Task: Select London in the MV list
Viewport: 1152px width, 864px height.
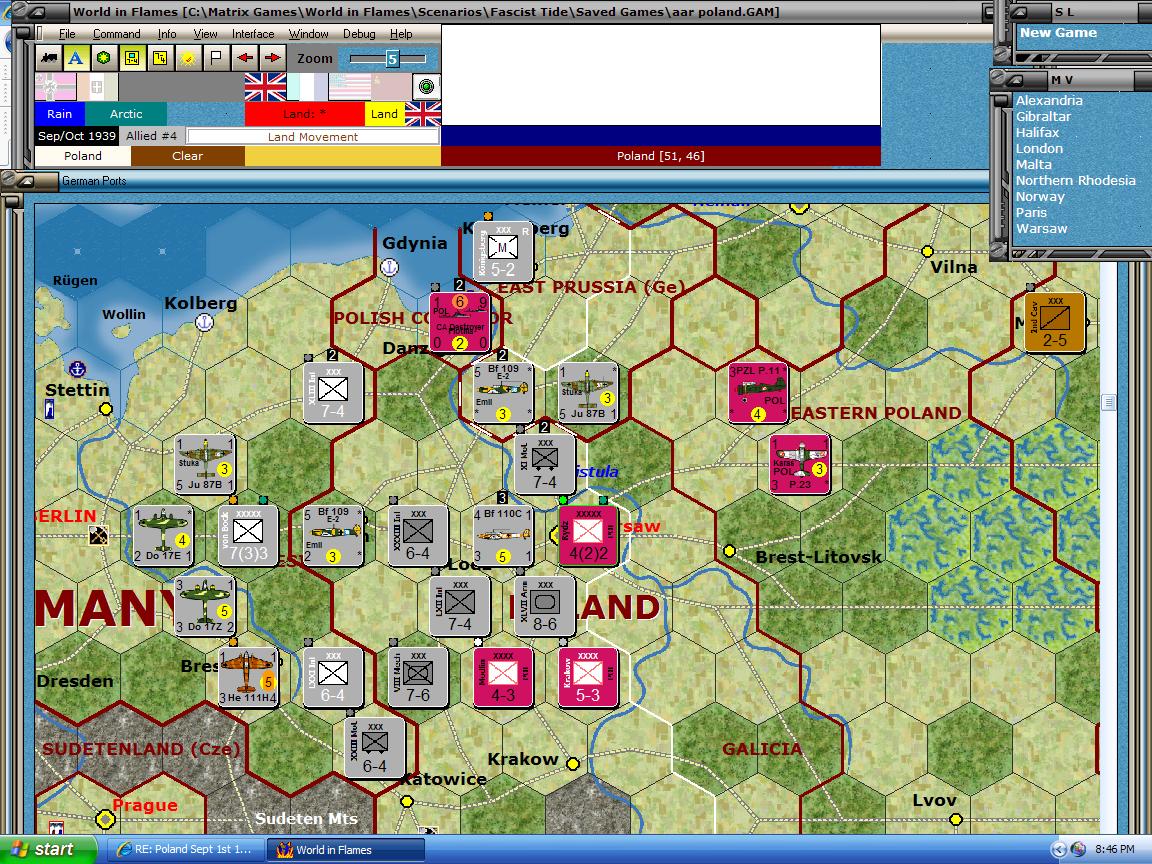Action: pyautogui.click(x=1039, y=148)
